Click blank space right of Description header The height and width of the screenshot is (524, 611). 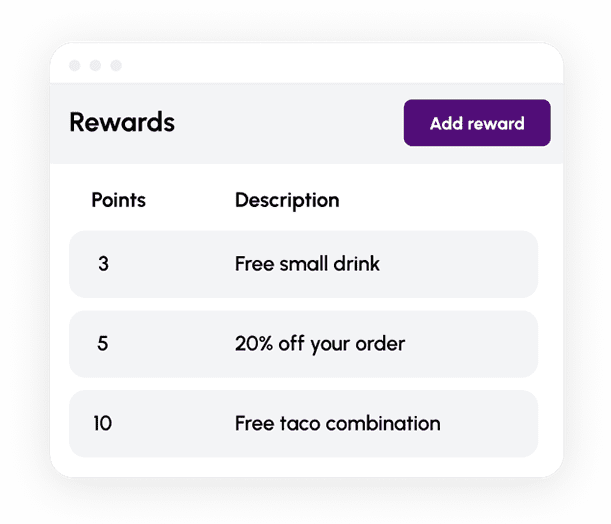coord(436,200)
